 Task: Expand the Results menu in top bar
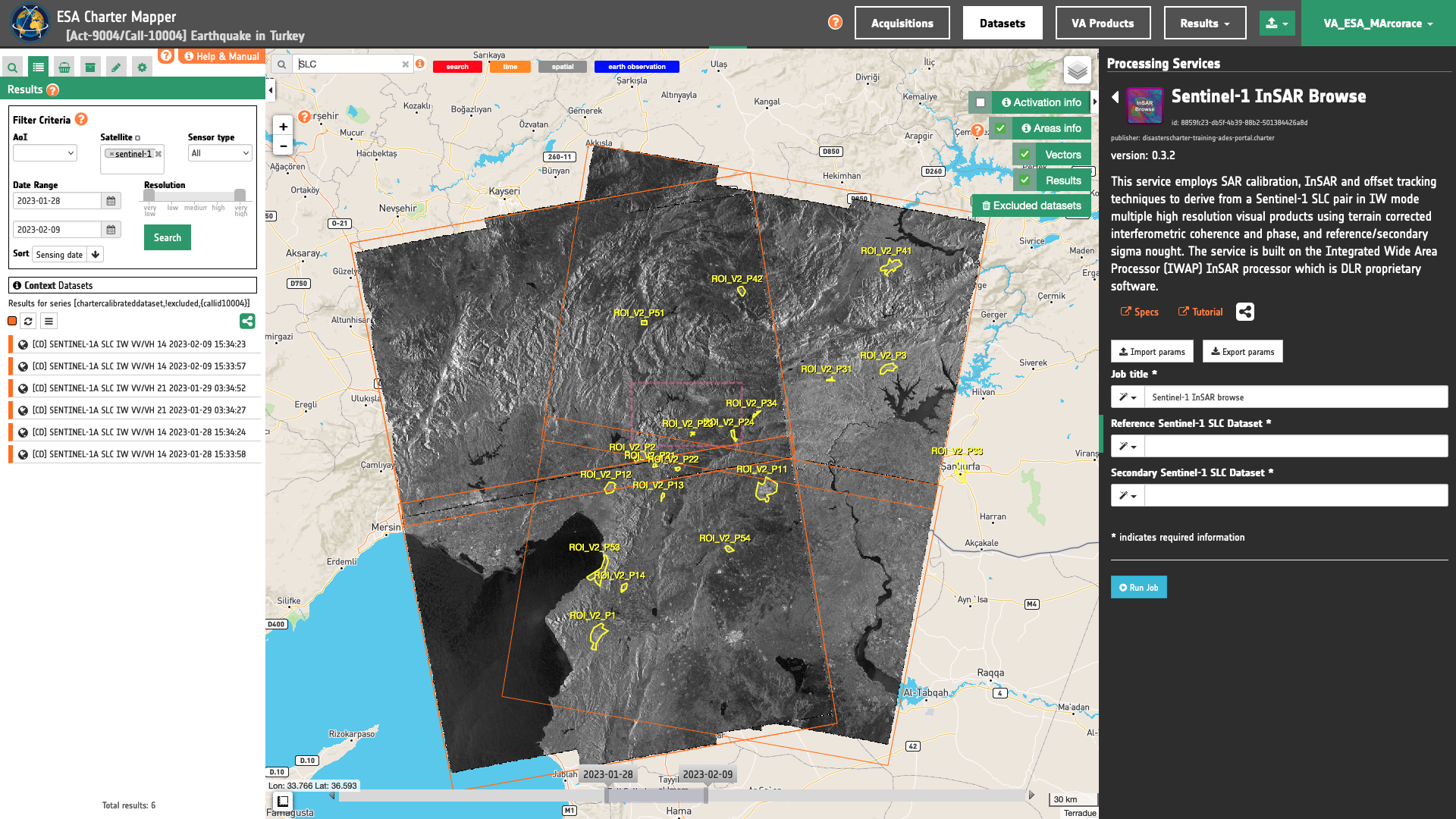(x=1205, y=23)
